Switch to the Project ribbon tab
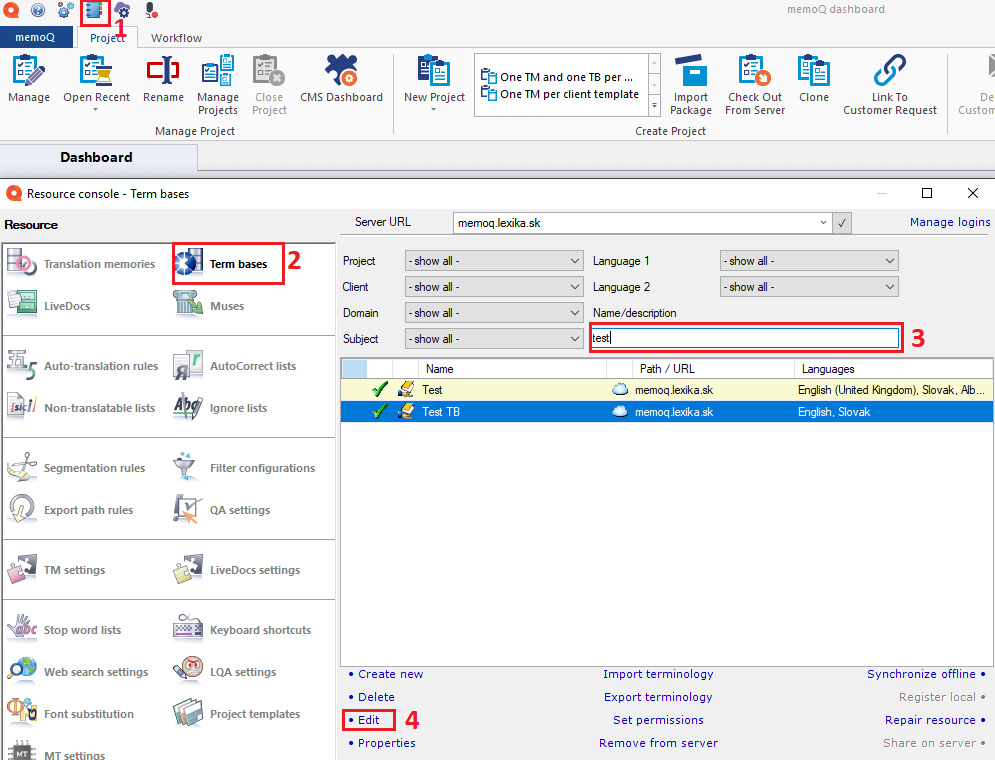The image size is (995, 760). click(107, 37)
